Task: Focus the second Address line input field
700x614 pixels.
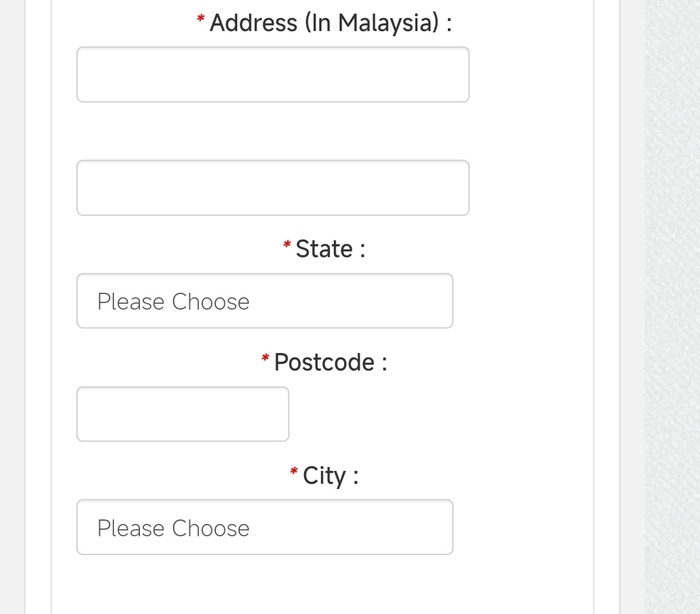Action: coord(272,188)
